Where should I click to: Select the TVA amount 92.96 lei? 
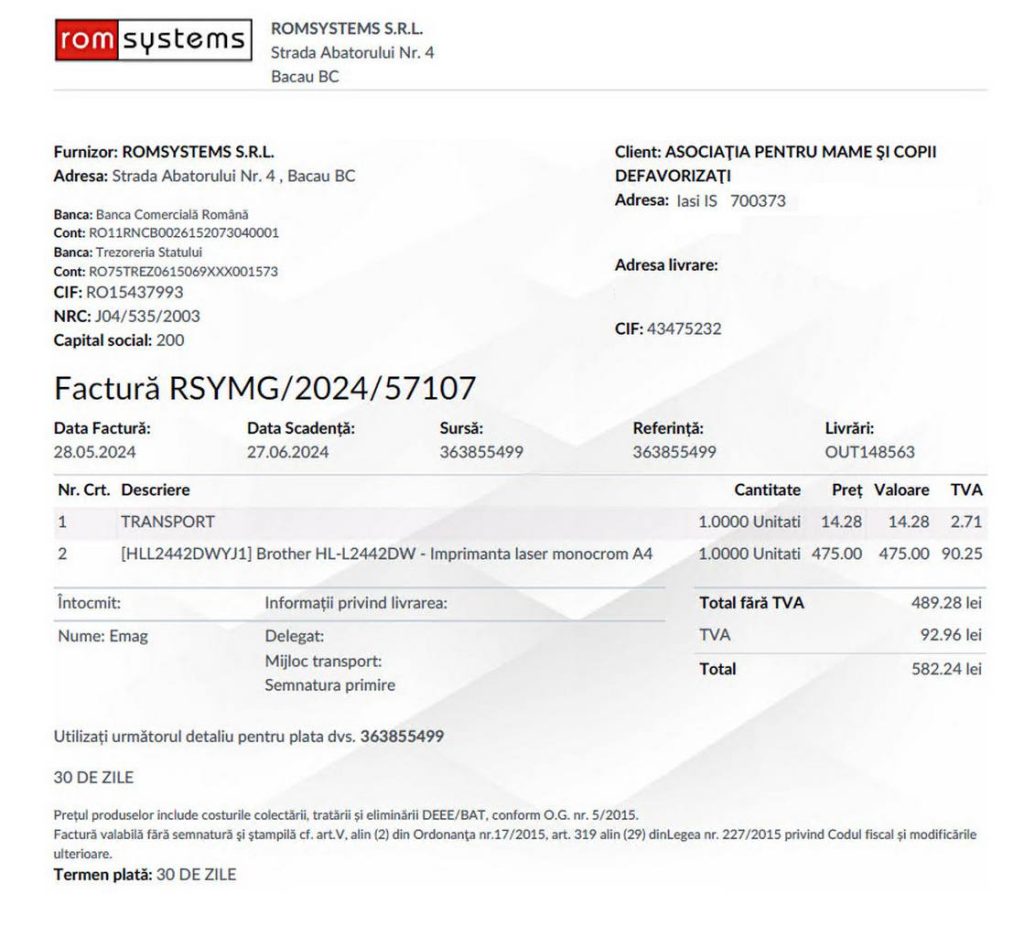(x=950, y=635)
